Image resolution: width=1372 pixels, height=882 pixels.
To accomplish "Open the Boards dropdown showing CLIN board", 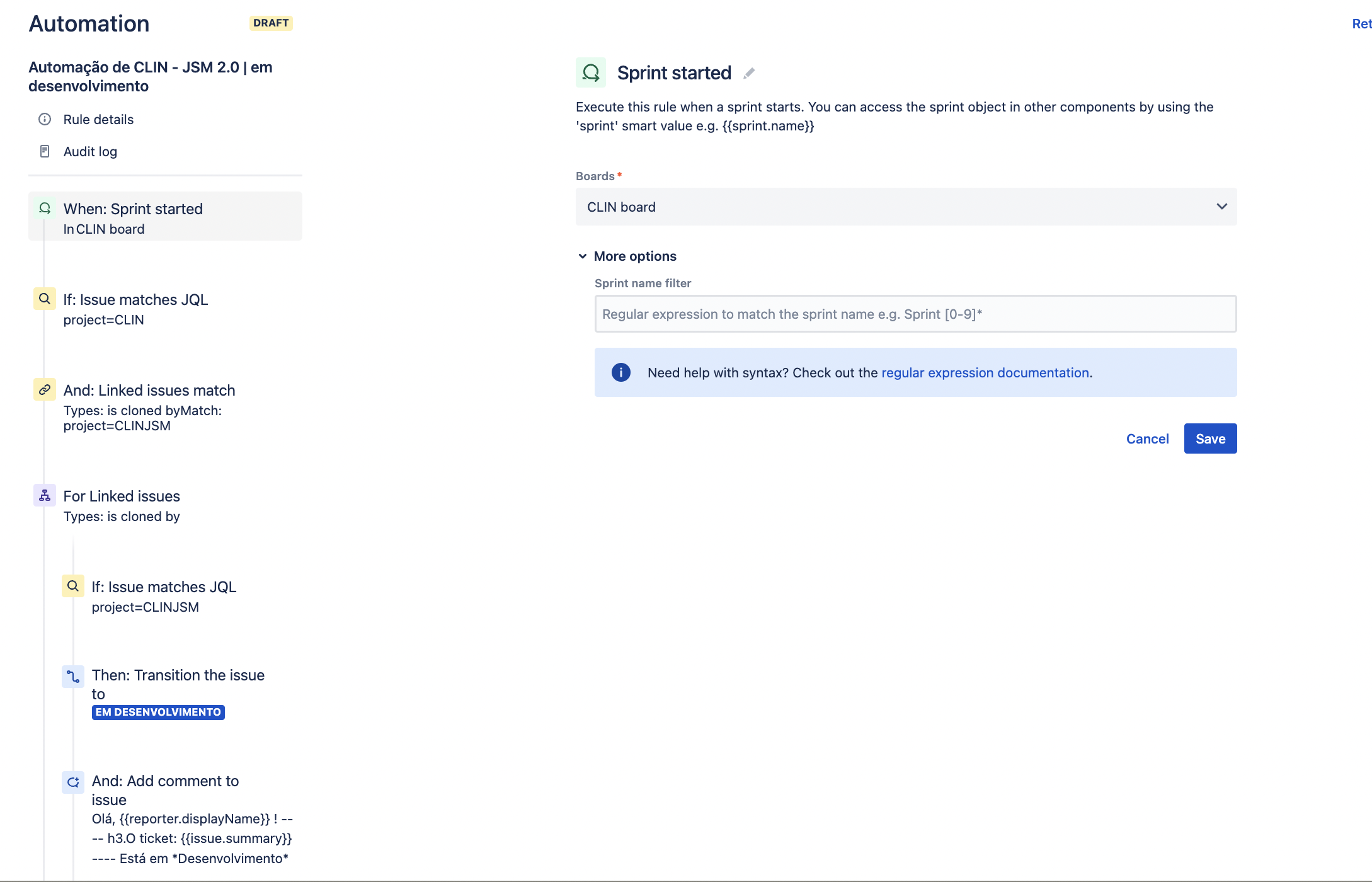I will point(906,207).
